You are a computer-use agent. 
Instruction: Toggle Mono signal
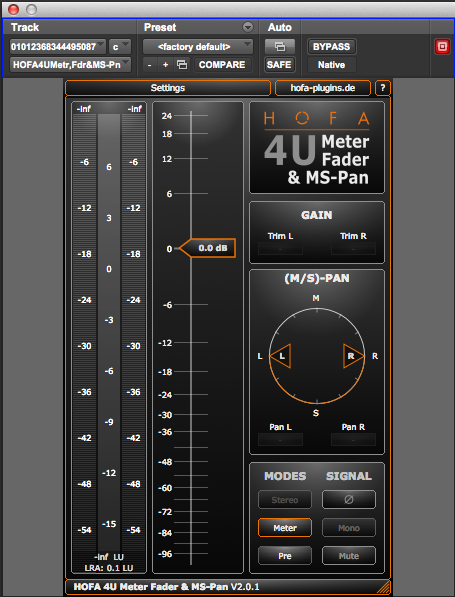[349, 528]
